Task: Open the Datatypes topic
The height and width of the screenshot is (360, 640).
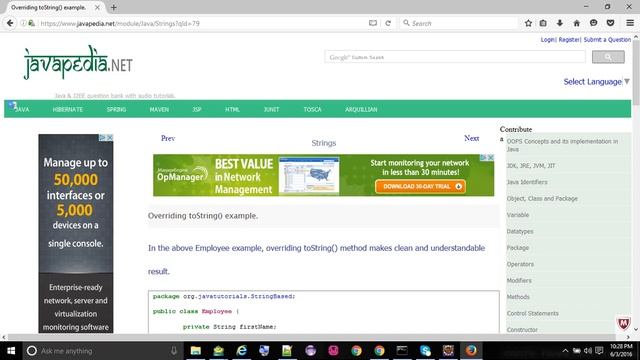Action: (520, 231)
